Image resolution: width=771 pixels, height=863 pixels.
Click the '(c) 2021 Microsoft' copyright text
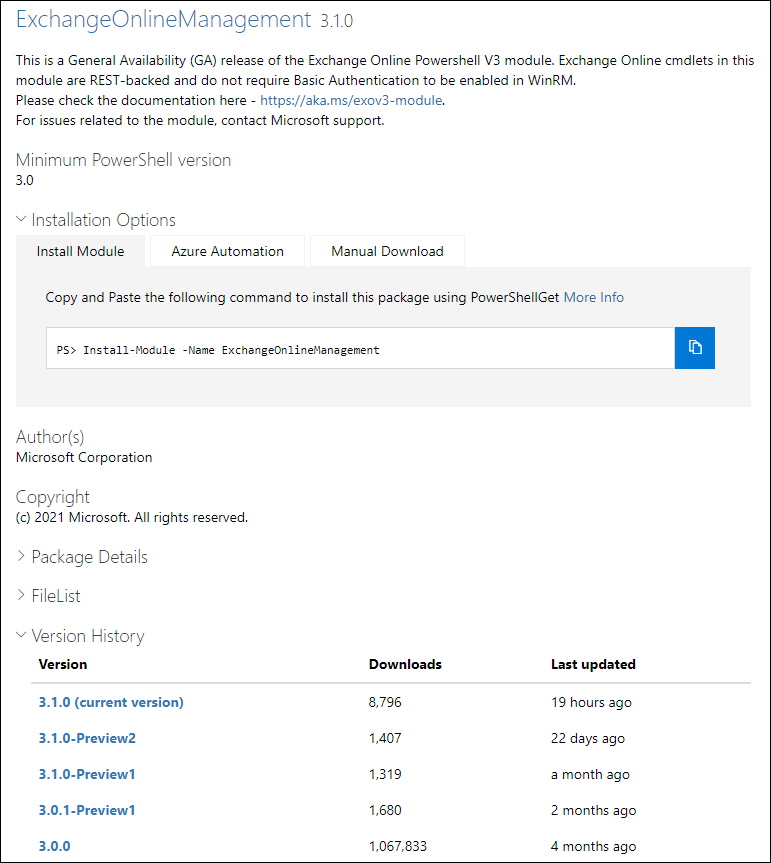pos(132,517)
